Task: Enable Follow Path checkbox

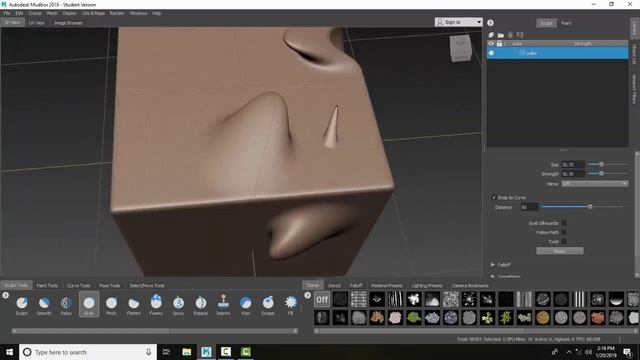Action: (564, 232)
